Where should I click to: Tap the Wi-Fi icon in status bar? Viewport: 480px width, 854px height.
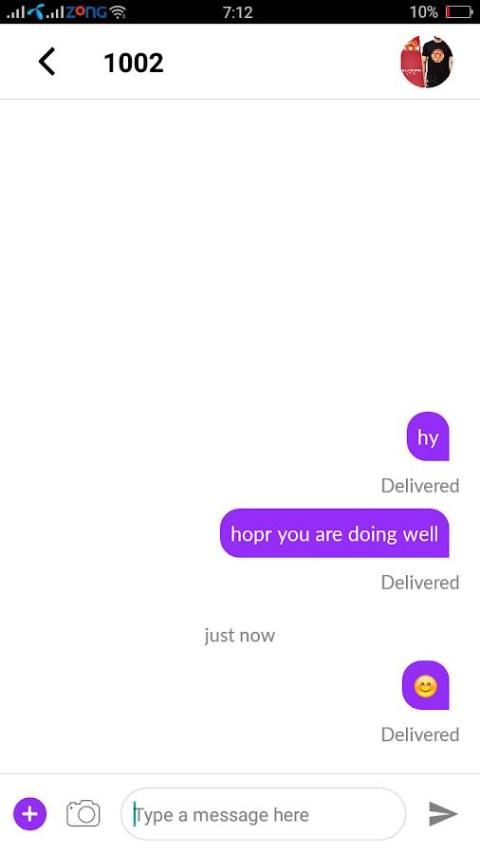[117, 12]
